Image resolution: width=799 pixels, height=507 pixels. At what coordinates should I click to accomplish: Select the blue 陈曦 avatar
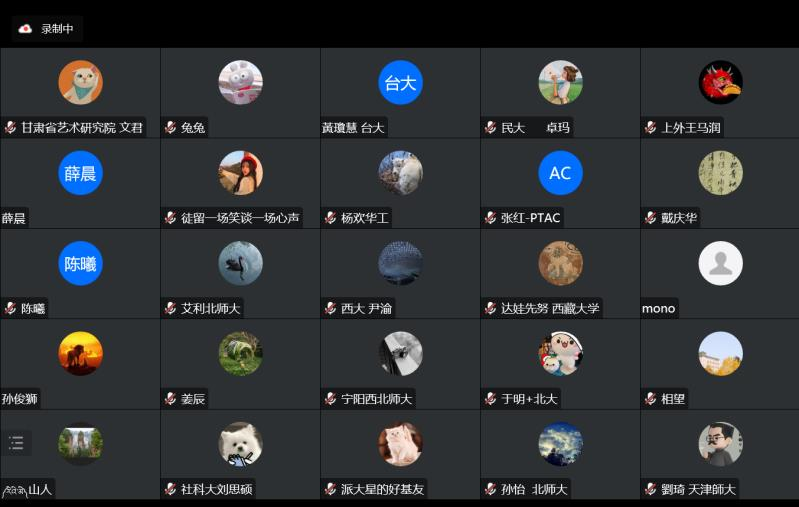81,263
